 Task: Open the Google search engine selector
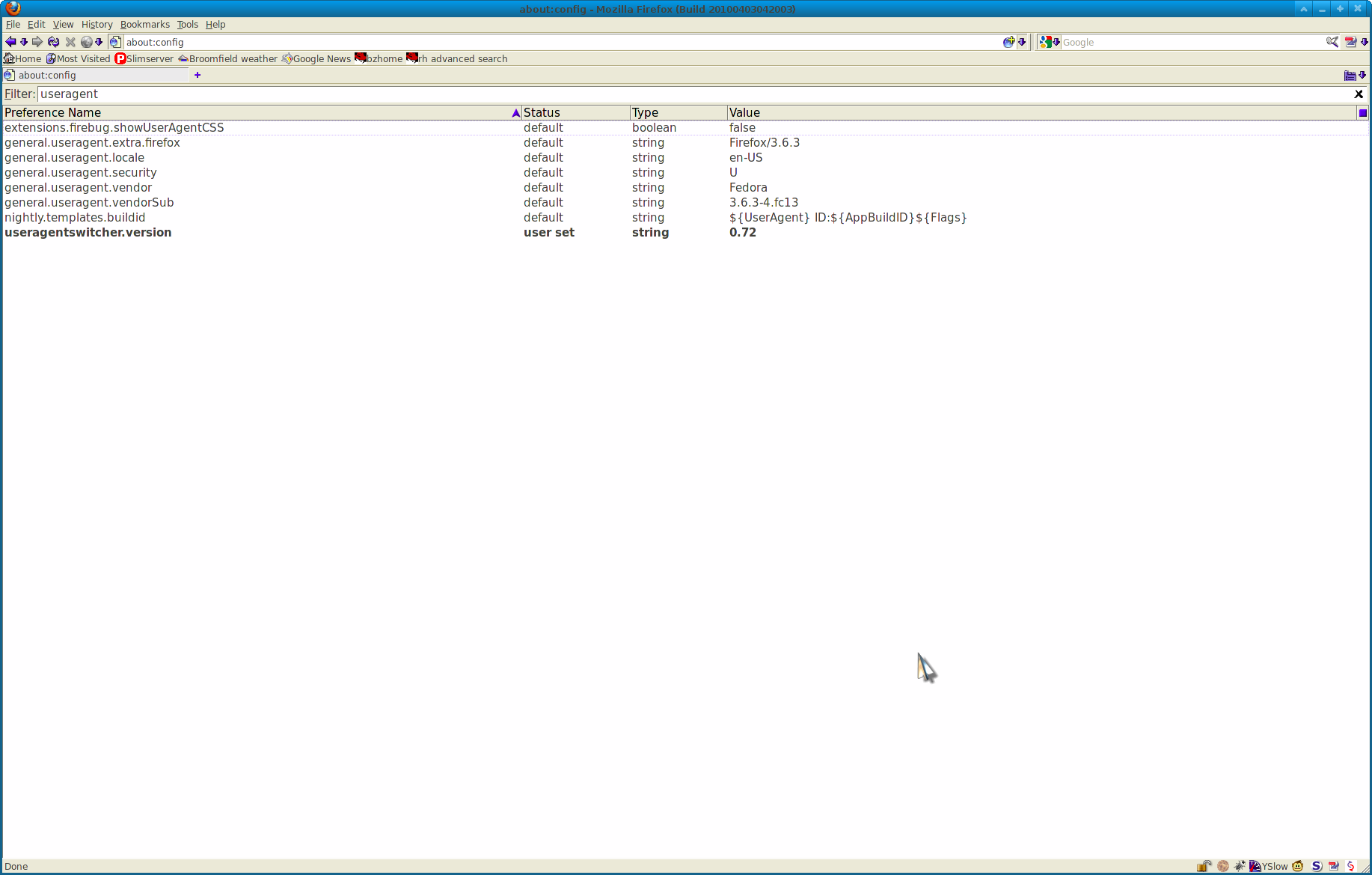click(x=1050, y=42)
